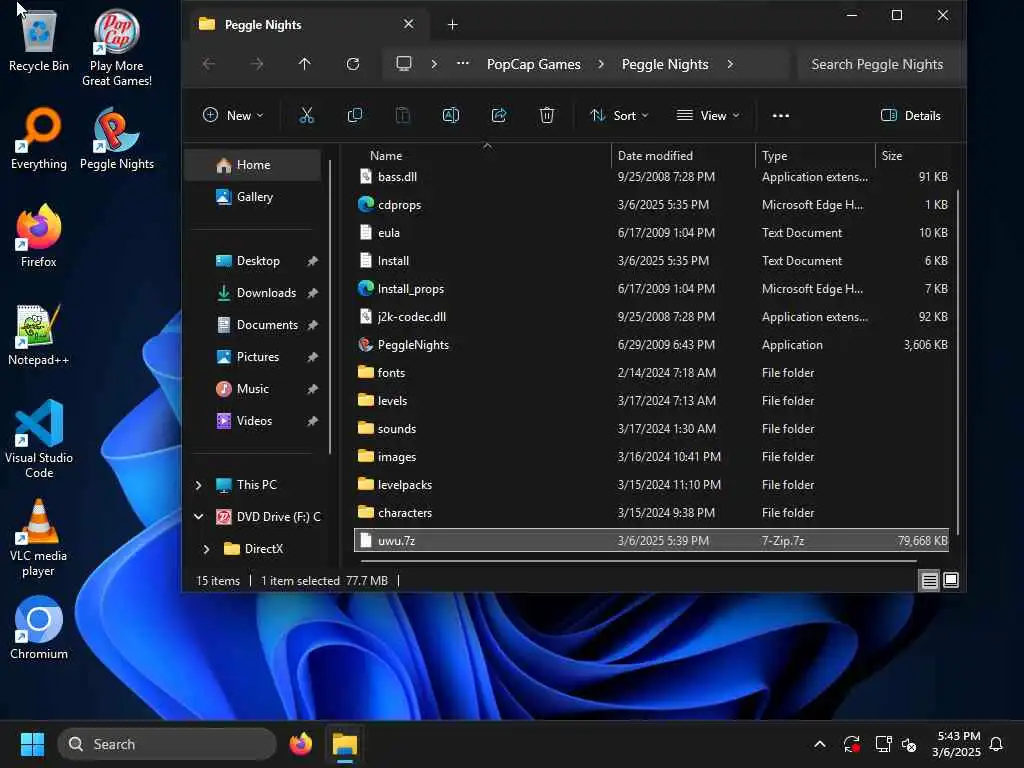Open VLC media player desktop shortcut
Screen dimensions: 1024x768
[x=39, y=538]
